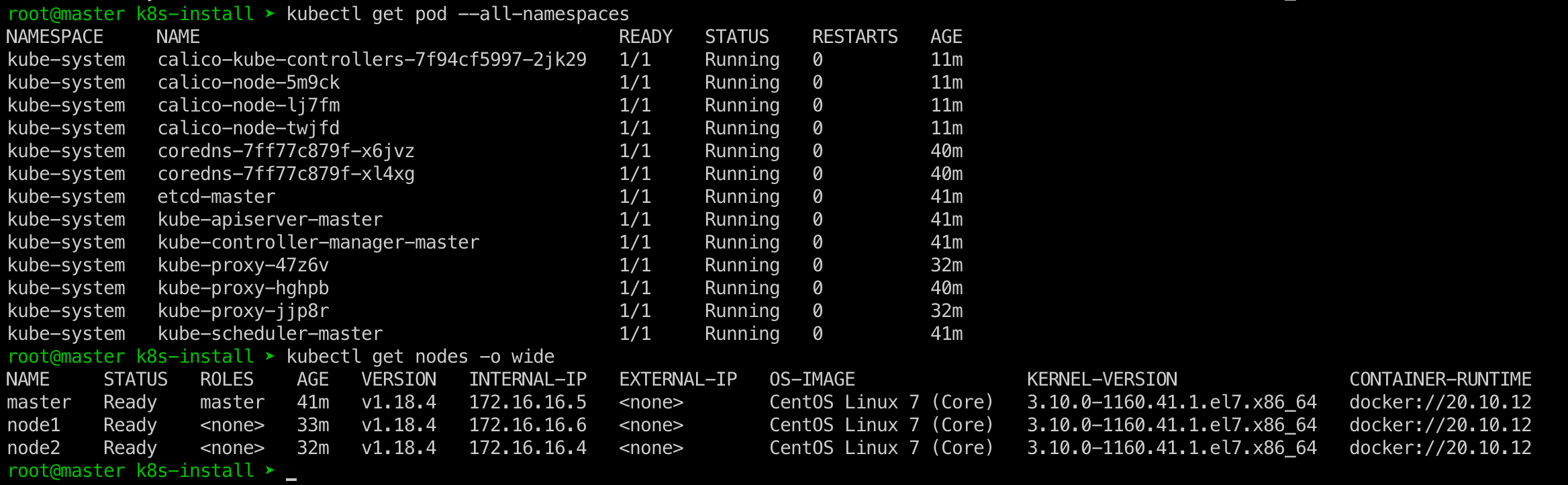Click the NAMESPACE column header
The width and height of the screenshot is (1568, 485).
click(x=55, y=37)
